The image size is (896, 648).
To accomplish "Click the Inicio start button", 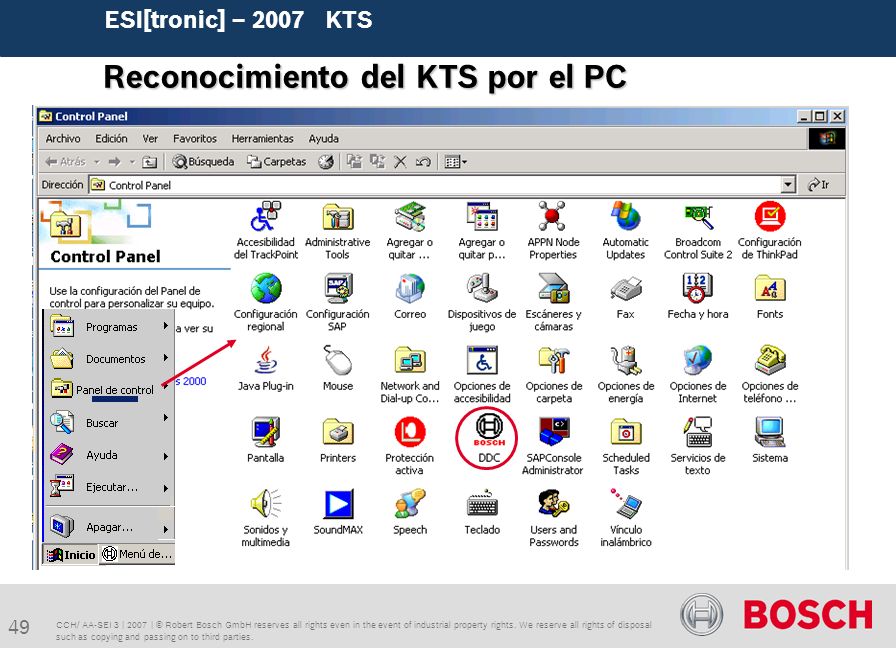I will coord(71,554).
